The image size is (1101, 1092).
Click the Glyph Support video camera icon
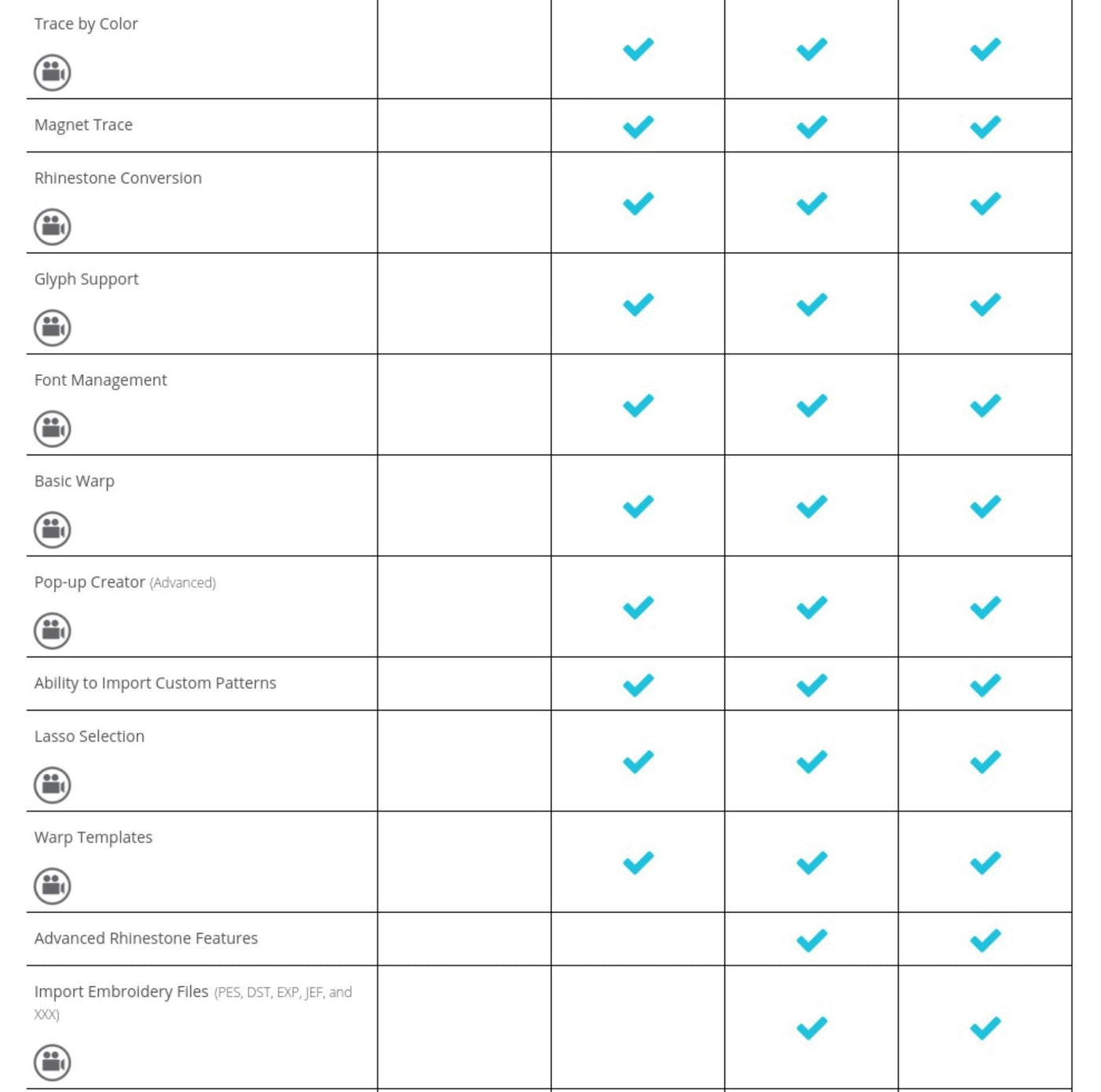pyautogui.click(x=52, y=328)
